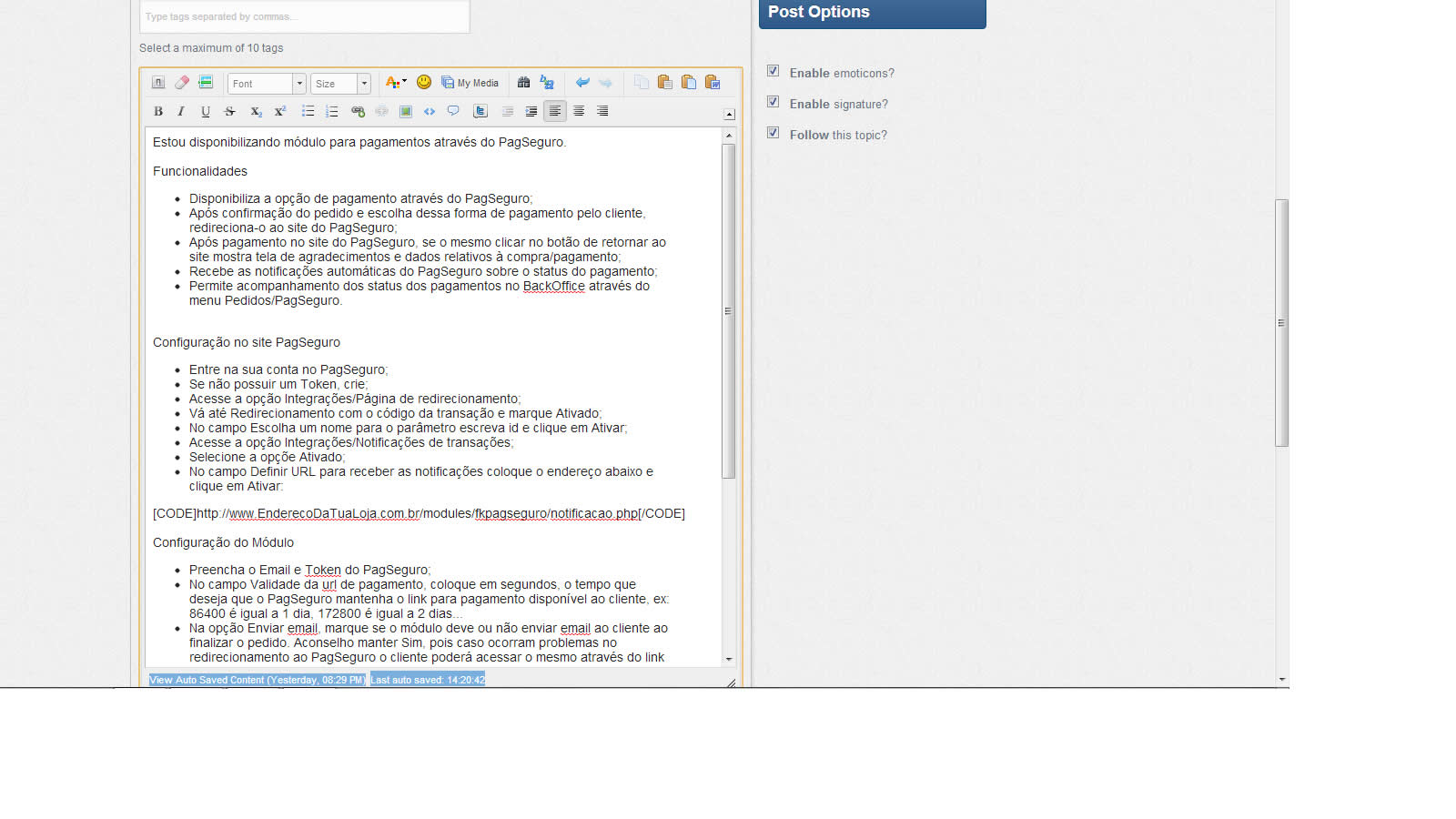The height and width of the screenshot is (819, 1456).
Task: Insert a bulleted list
Action: point(308,111)
